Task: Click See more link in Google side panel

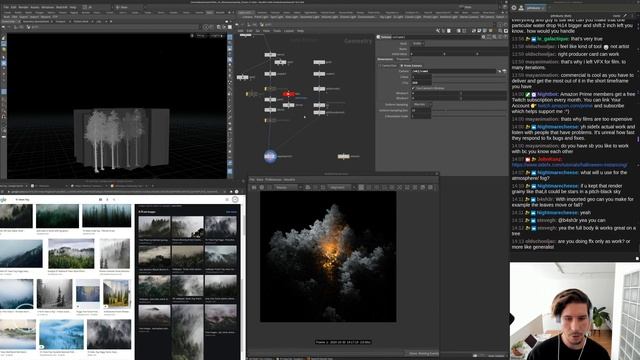Action: click(231, 212)
